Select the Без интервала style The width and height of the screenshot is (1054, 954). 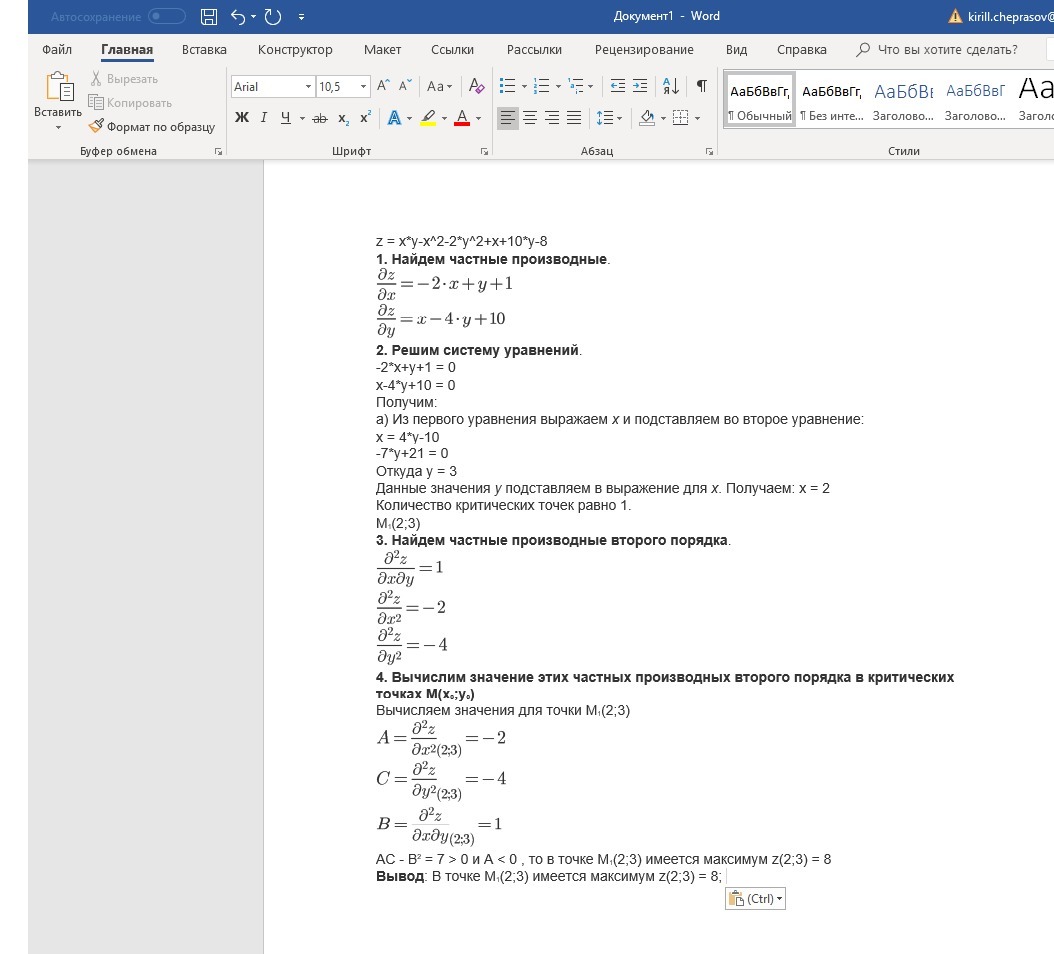tap(832, 100)
